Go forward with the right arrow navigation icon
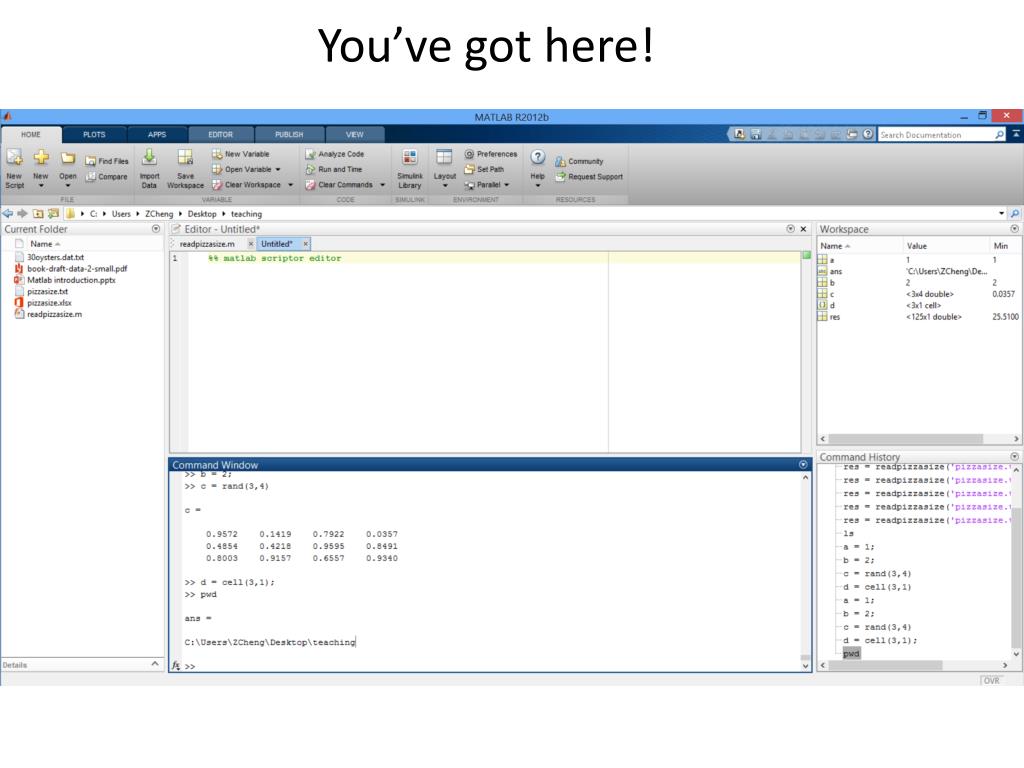Screen dimensions: 1024x768 pyautogui.click(x=22, y=214)
